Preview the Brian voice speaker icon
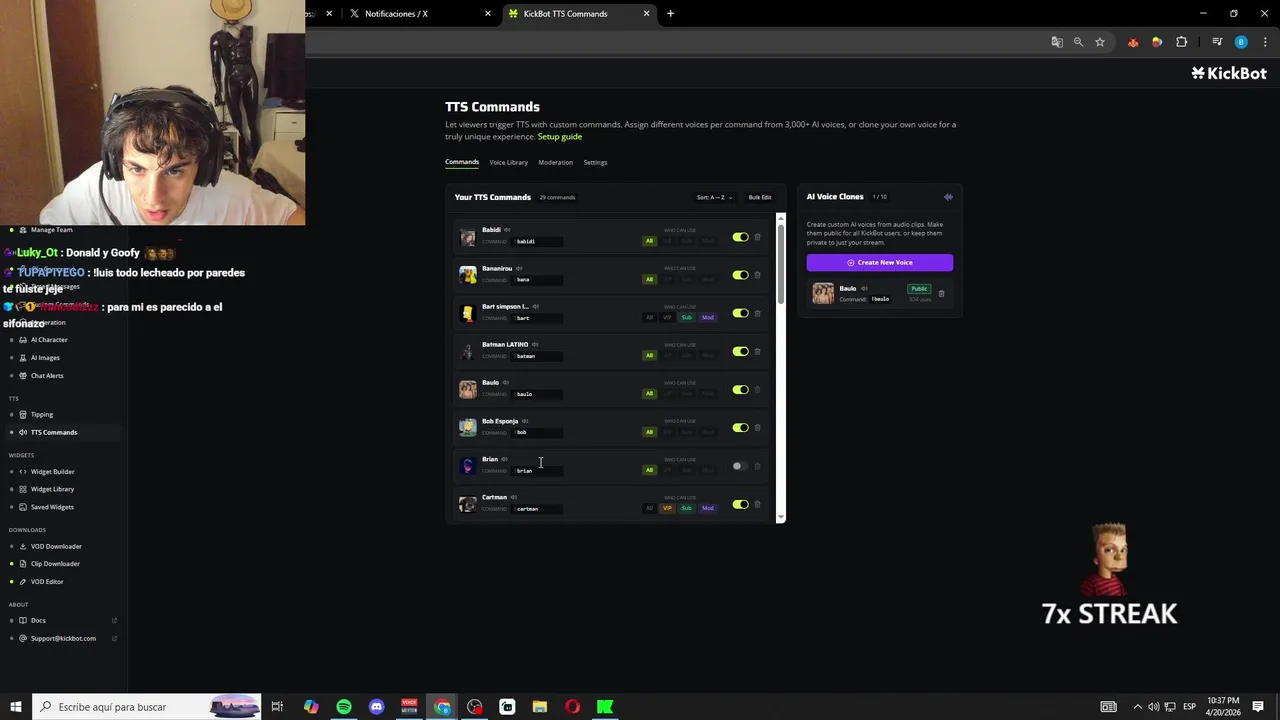The image size is (1280, 720). pos(504,459)
